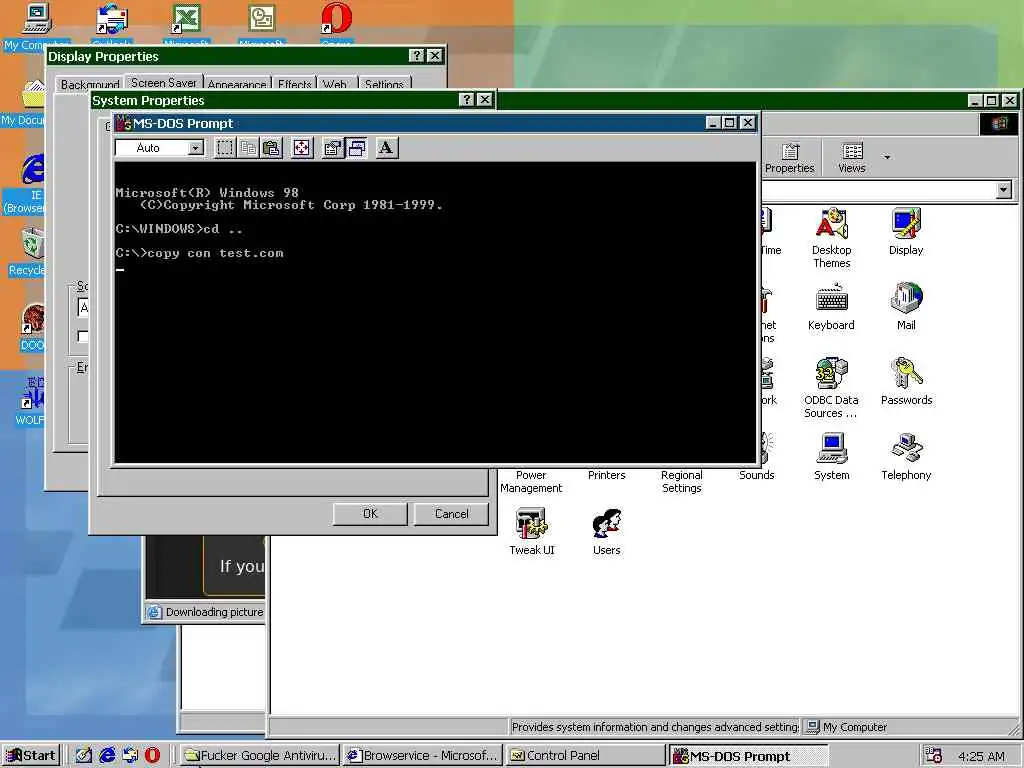Switch to MS-DOS Prompt taskbar button
Image resolution: width=1024 pixels, height=768 pixels.
tap(748, 756)
